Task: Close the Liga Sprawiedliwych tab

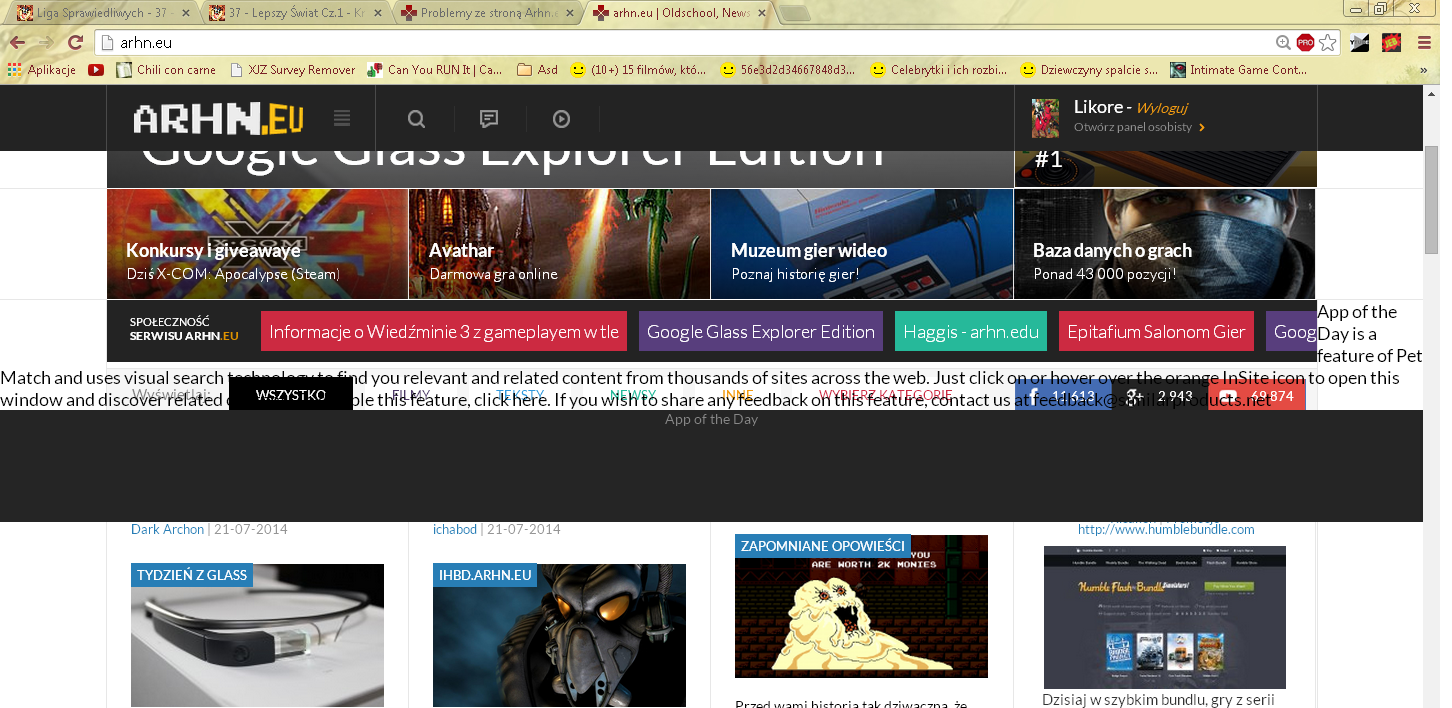Action: (185, 13)
